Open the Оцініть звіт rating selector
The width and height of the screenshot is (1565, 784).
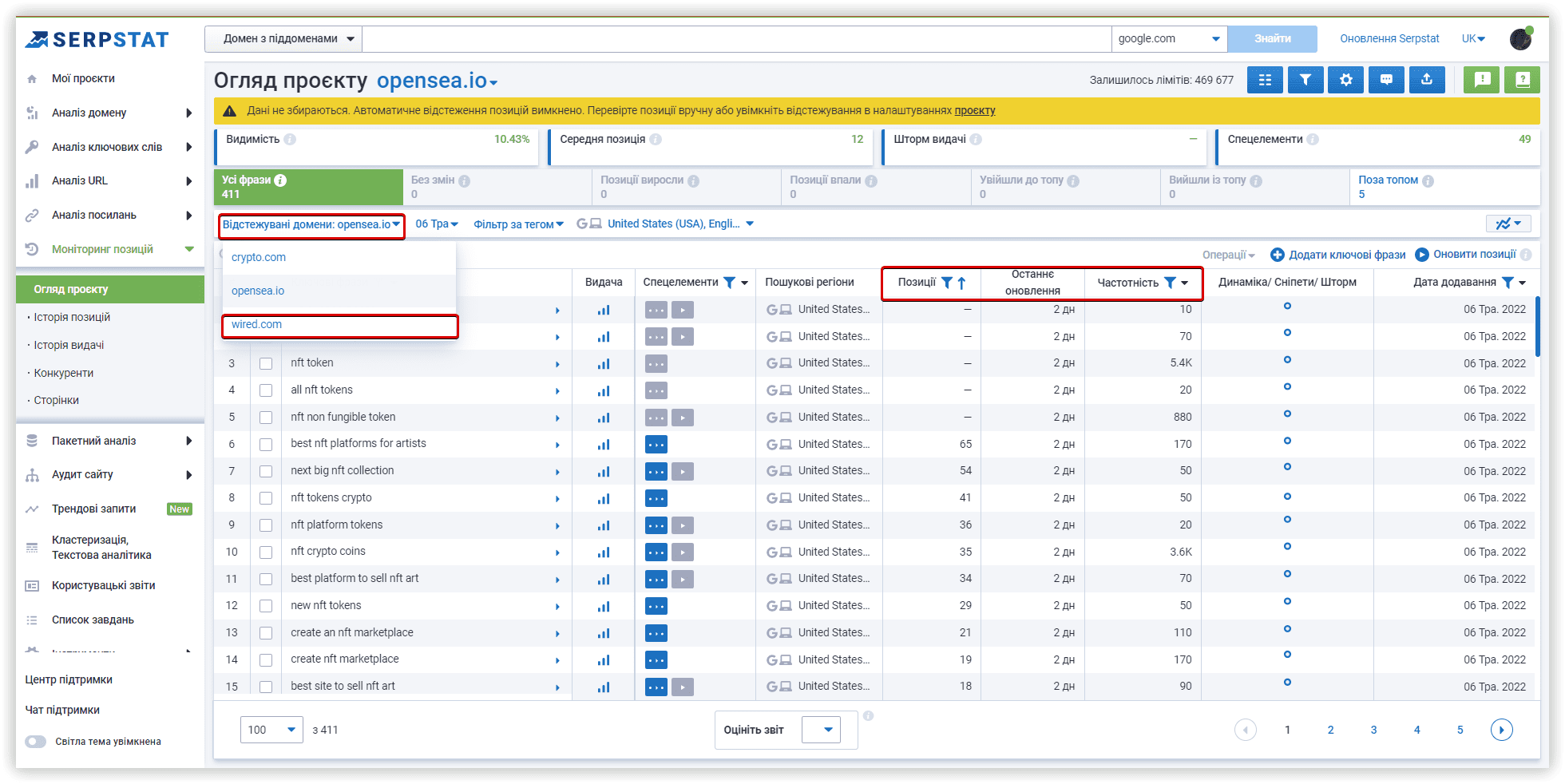(x=821, y=730)
